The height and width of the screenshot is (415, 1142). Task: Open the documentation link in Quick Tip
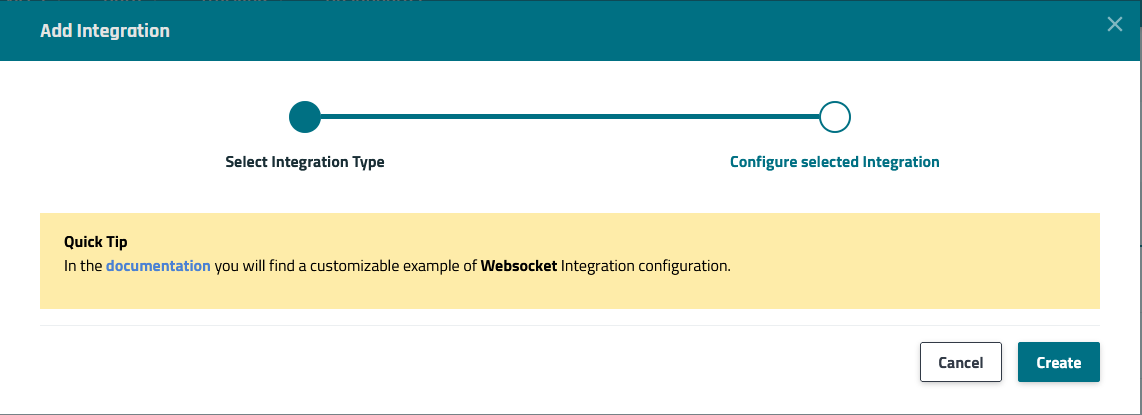(158, 267)
